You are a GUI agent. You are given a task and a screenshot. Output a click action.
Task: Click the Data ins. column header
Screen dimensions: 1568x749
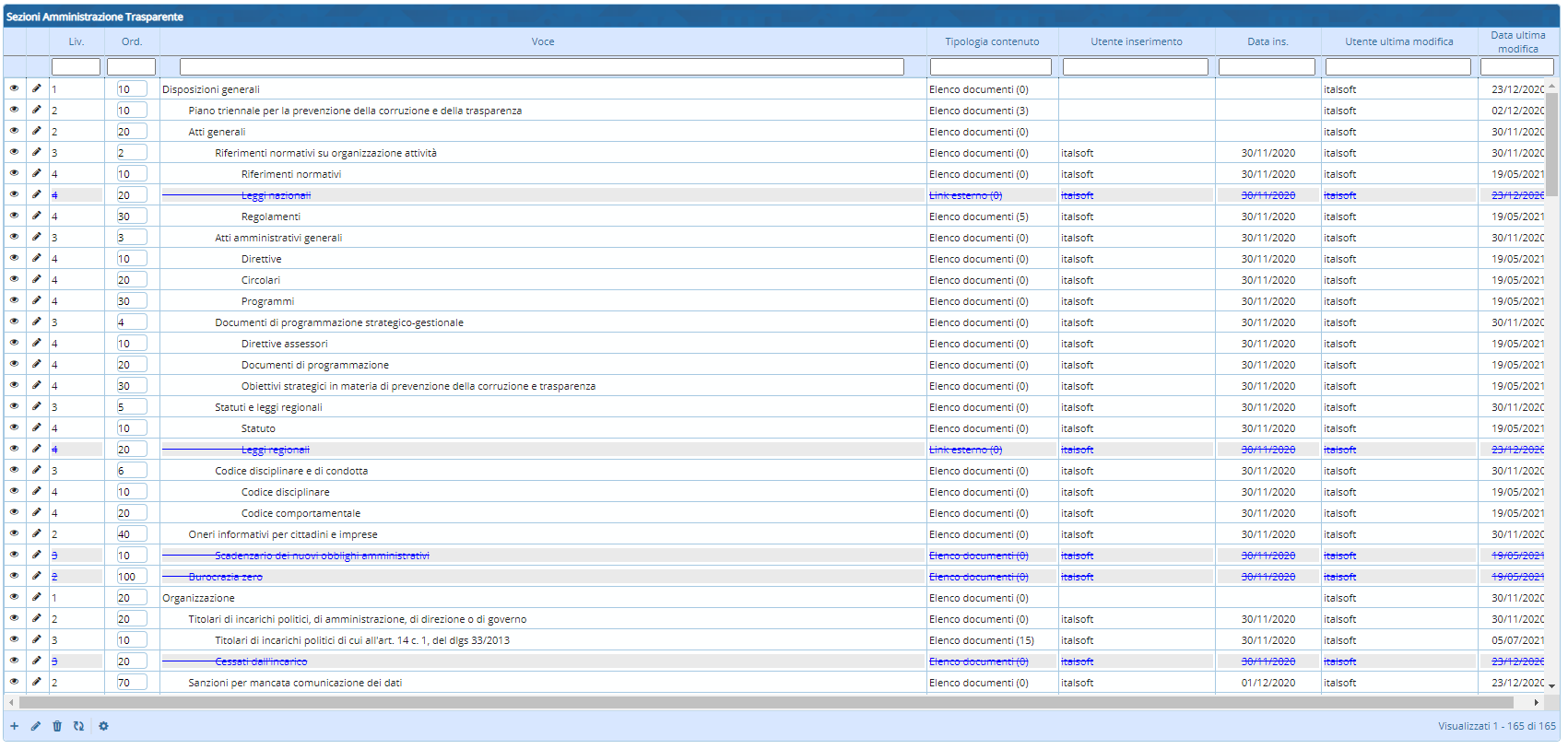click(x=1267, y=41)
